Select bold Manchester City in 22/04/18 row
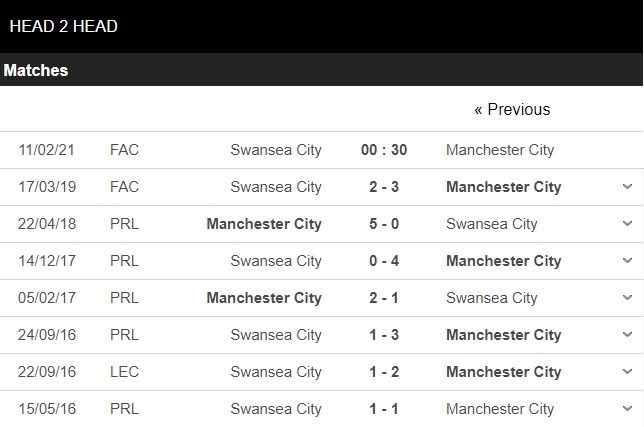Viewport: 644px width, 427px height. (x=264, y=224)
